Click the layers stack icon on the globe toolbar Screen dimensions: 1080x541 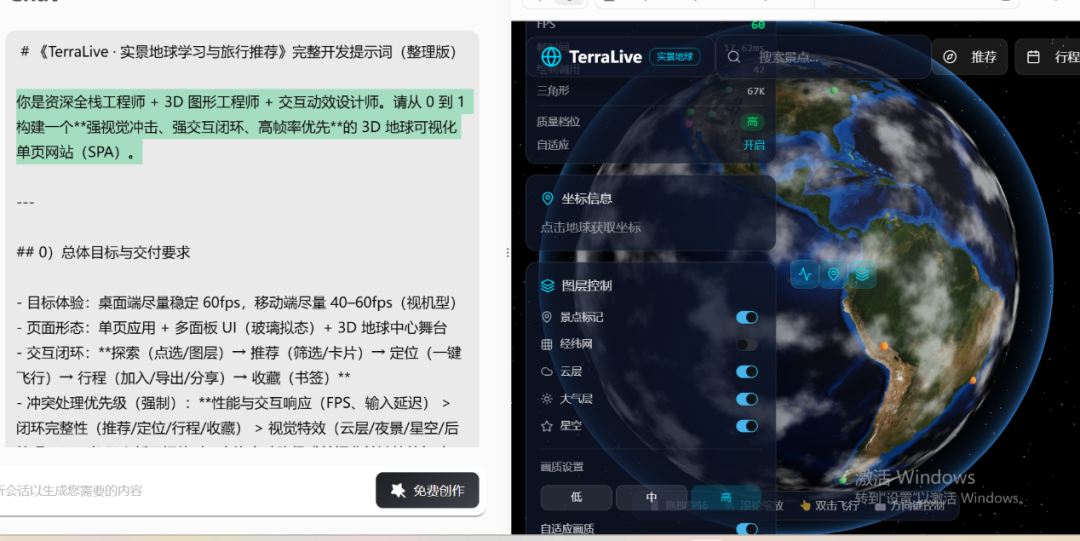[x=862, y=275]
